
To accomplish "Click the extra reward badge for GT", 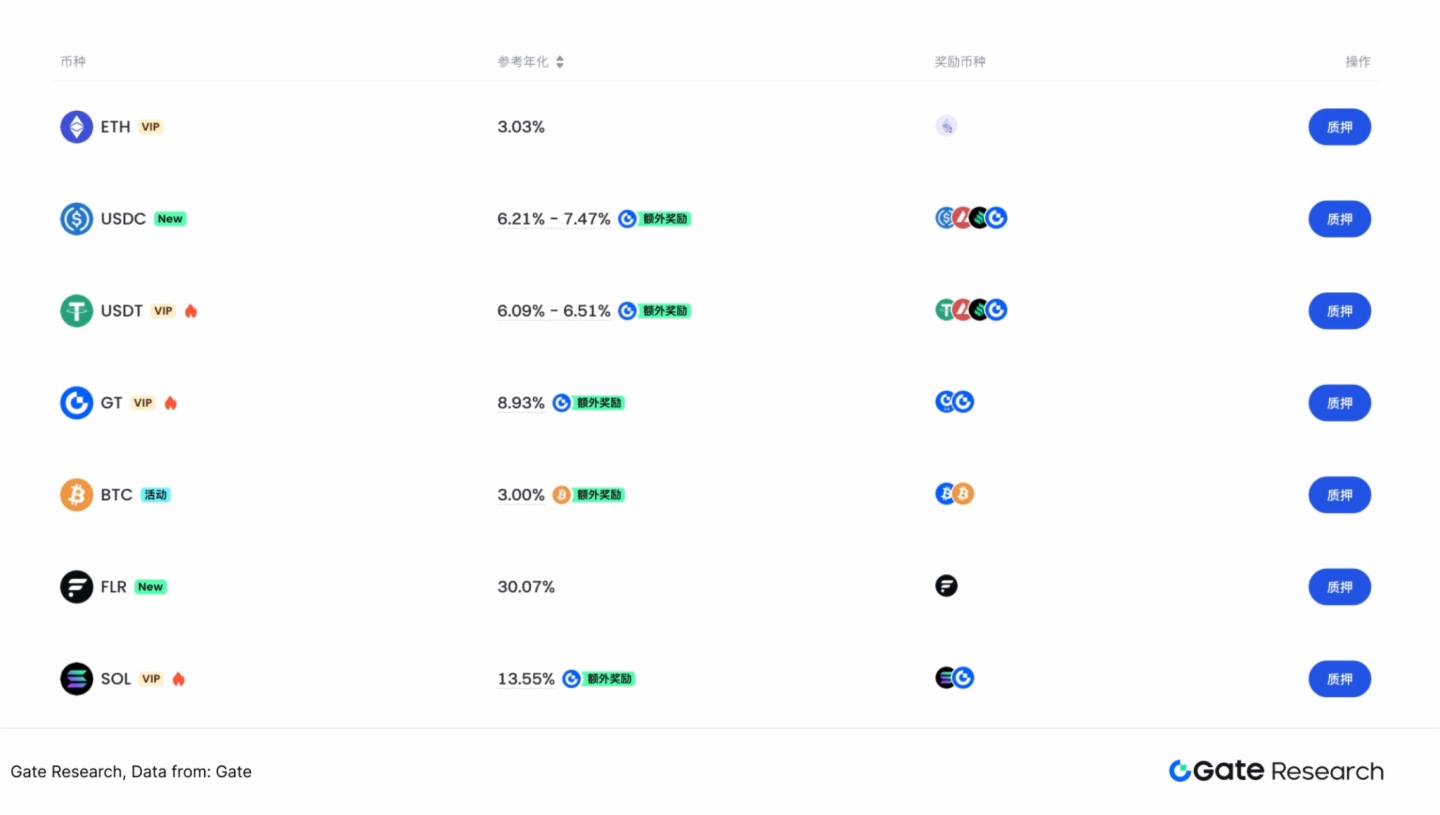I will pyautogui.click(x=599, y=403).
